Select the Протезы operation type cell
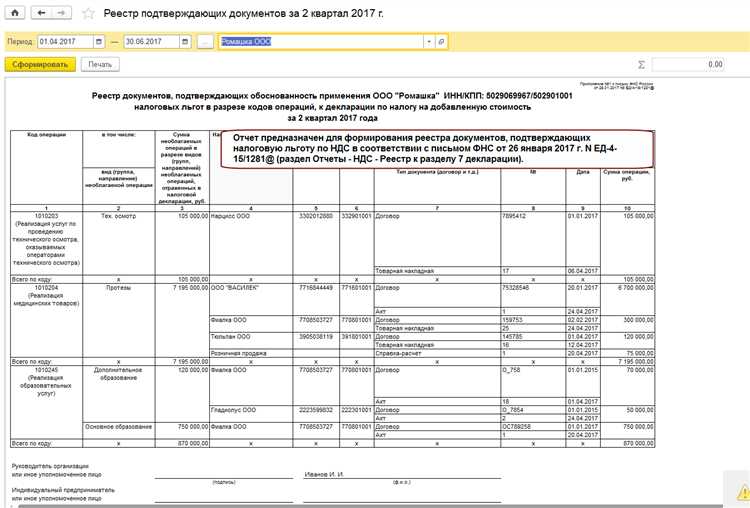The image size is (750, 508). [x=119, y=320]
